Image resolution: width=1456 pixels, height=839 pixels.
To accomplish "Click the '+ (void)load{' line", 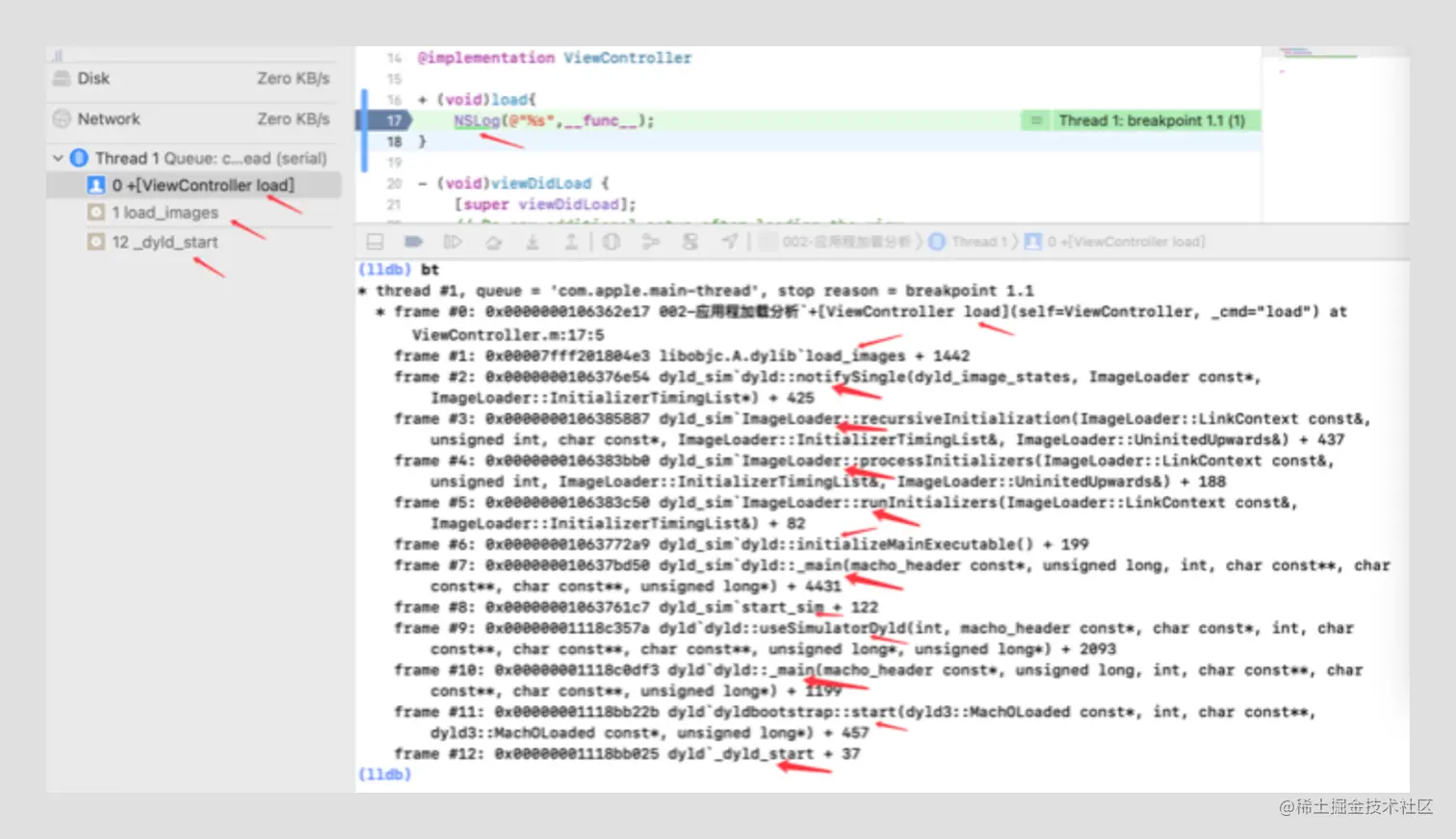I will coord(477,99).
